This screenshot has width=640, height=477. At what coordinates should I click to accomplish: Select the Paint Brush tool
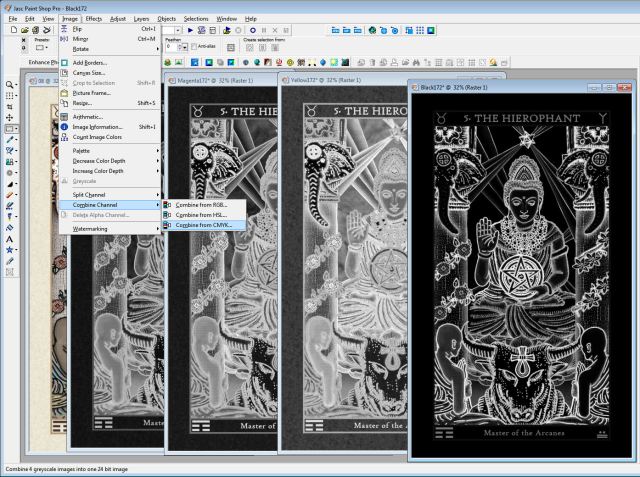pos(10,150)
